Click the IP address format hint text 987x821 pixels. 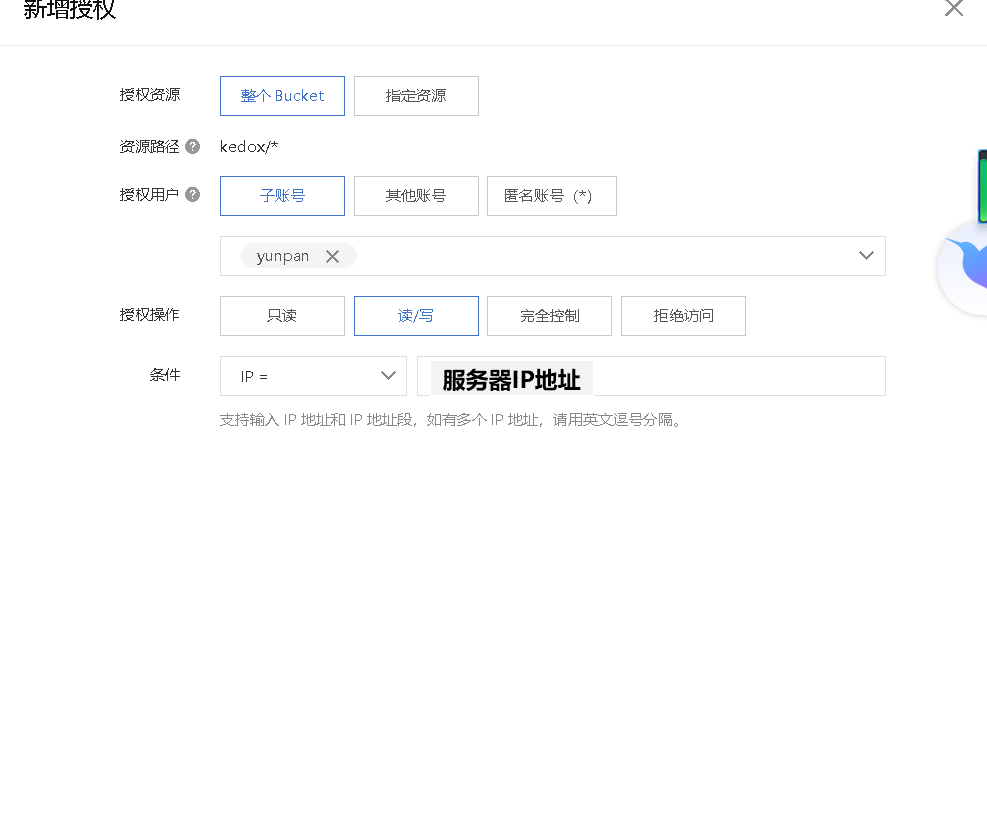point(451,420)
